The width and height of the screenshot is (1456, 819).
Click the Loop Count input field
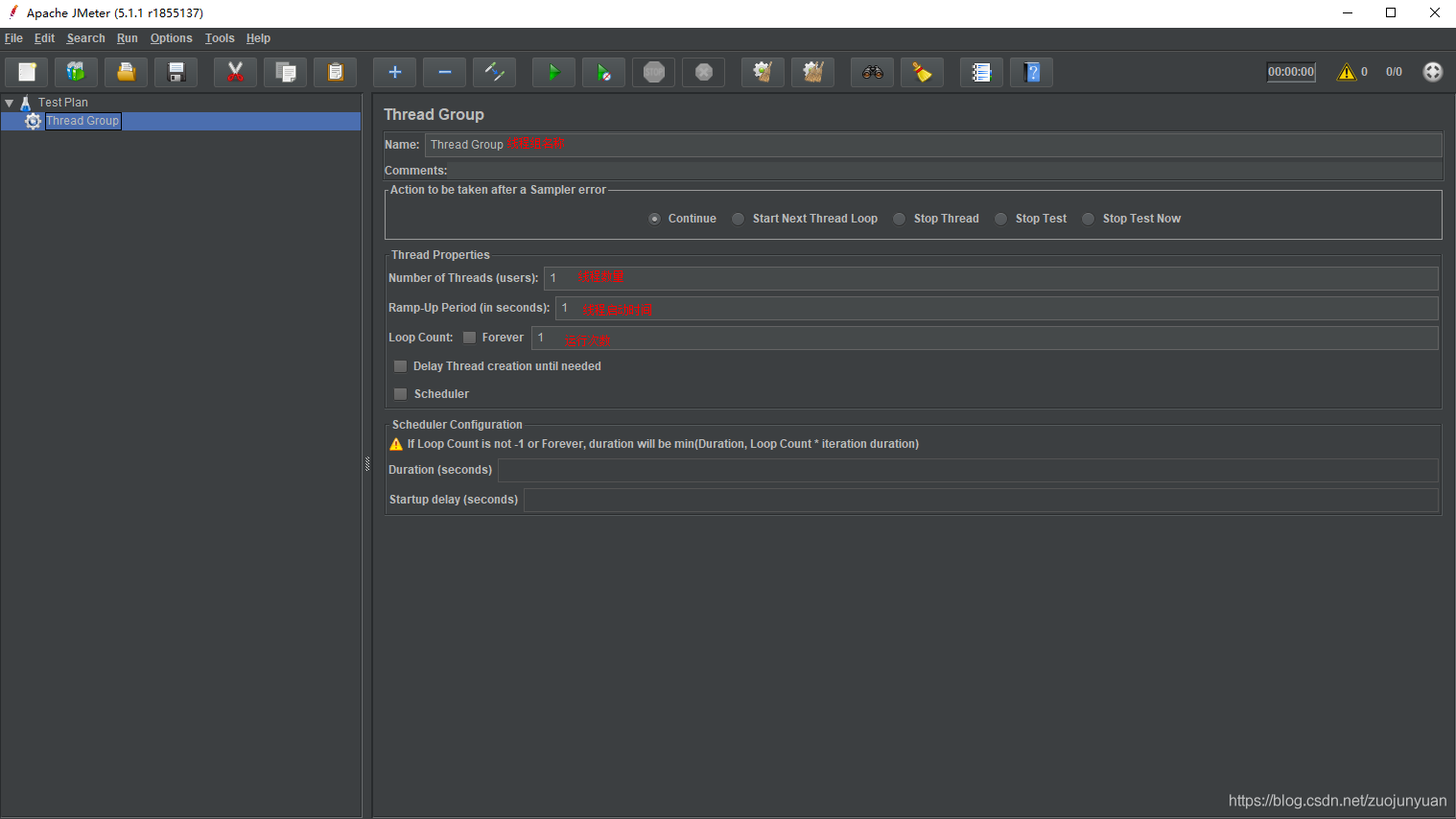click(x=985, y=338)
